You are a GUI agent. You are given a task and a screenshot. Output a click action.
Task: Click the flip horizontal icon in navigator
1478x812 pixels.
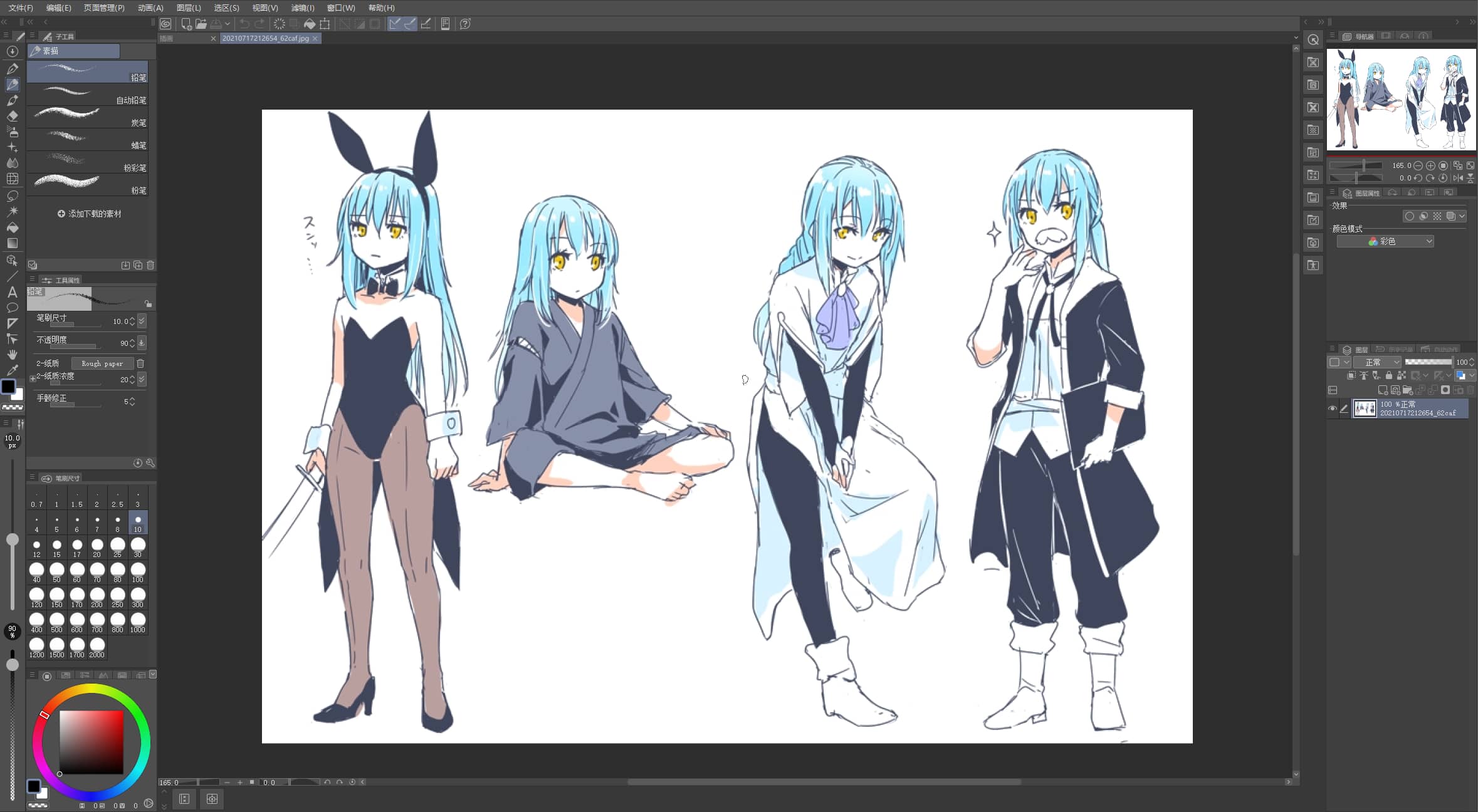point(1458,178)
